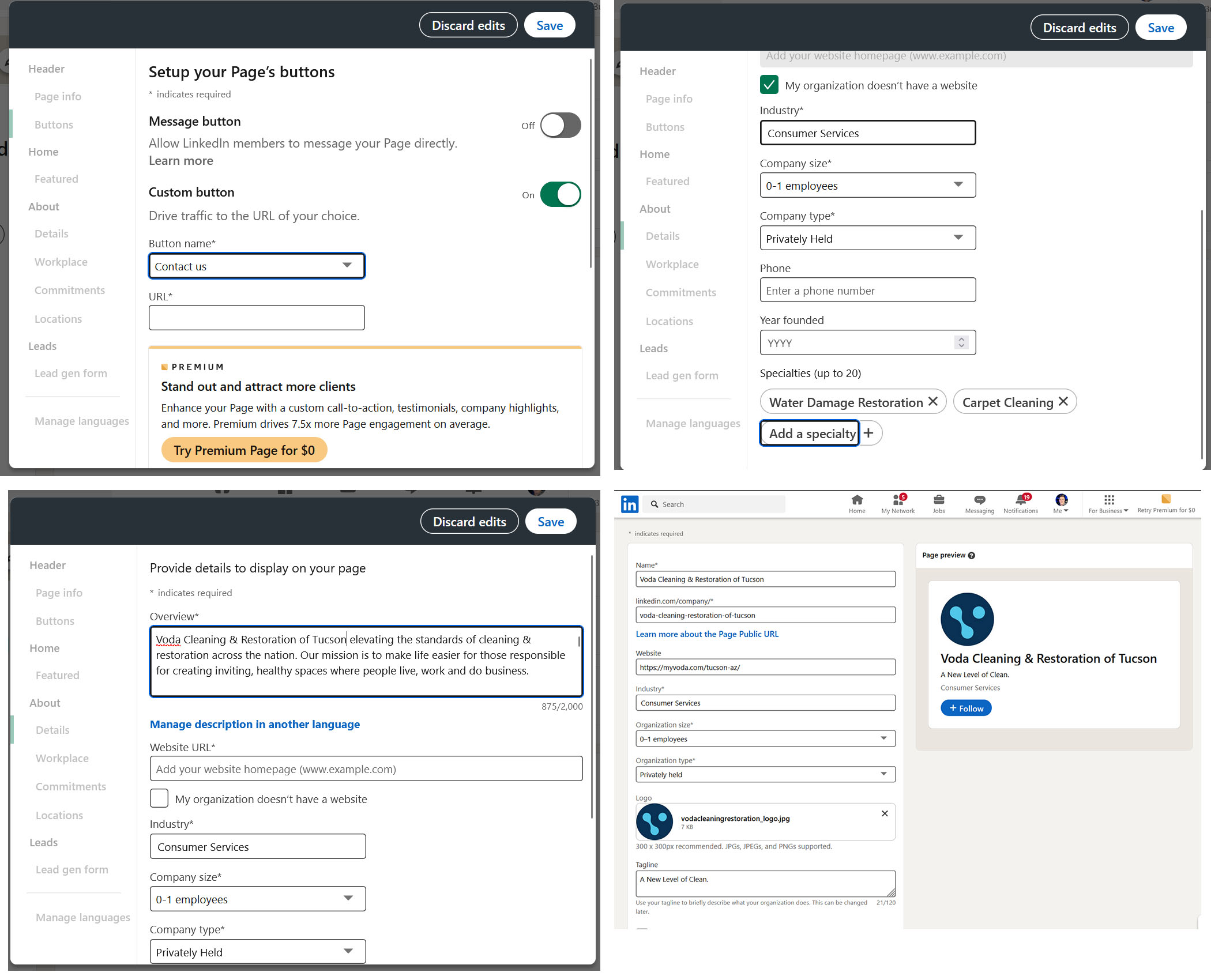Viewport: 1211px width, 980px height.
Task: Click the LinkedIn logo icon
Action: coord(629,504)
